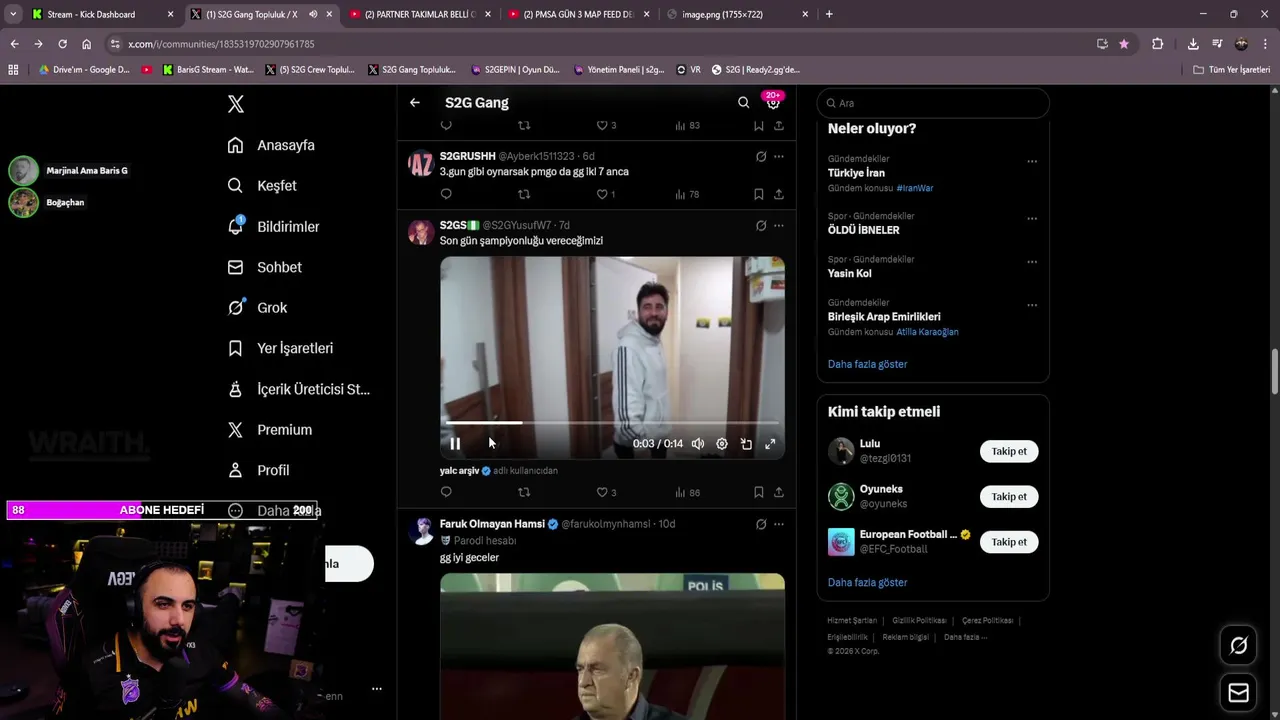Open Premium page in sidebar
The image size is (1280, 720).
269,430
